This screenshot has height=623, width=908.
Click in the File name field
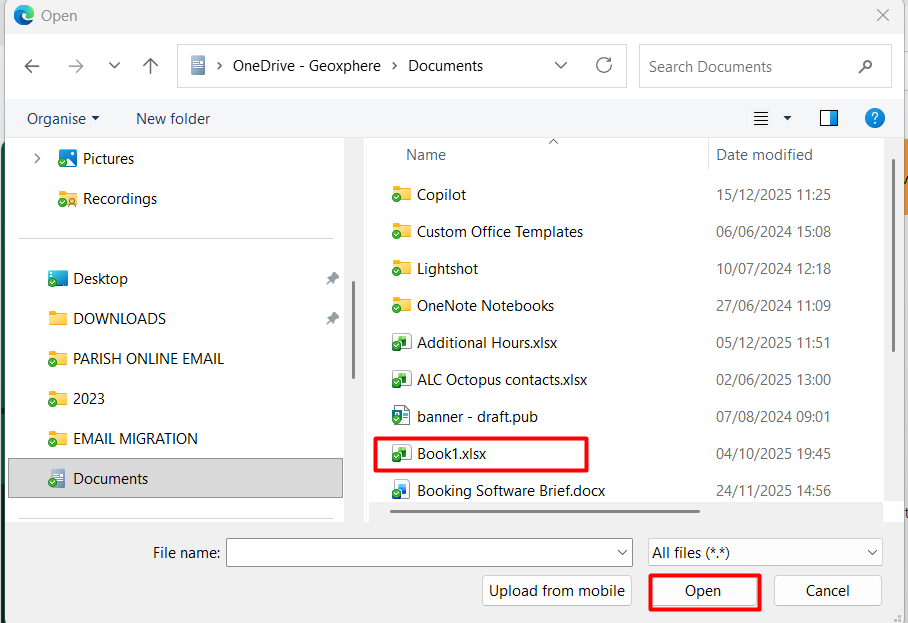coord(420,552)
